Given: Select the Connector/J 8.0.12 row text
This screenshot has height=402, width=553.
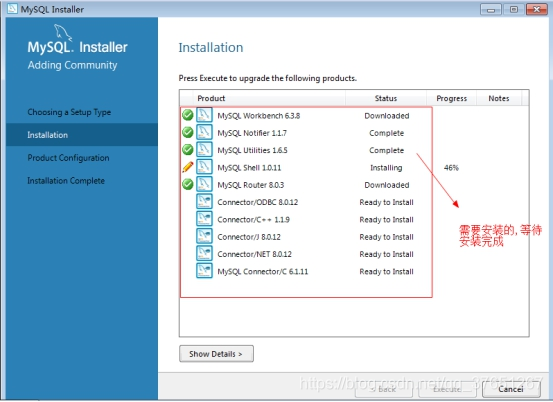Looking at the screenshot, I should click(x=249, y=237).
